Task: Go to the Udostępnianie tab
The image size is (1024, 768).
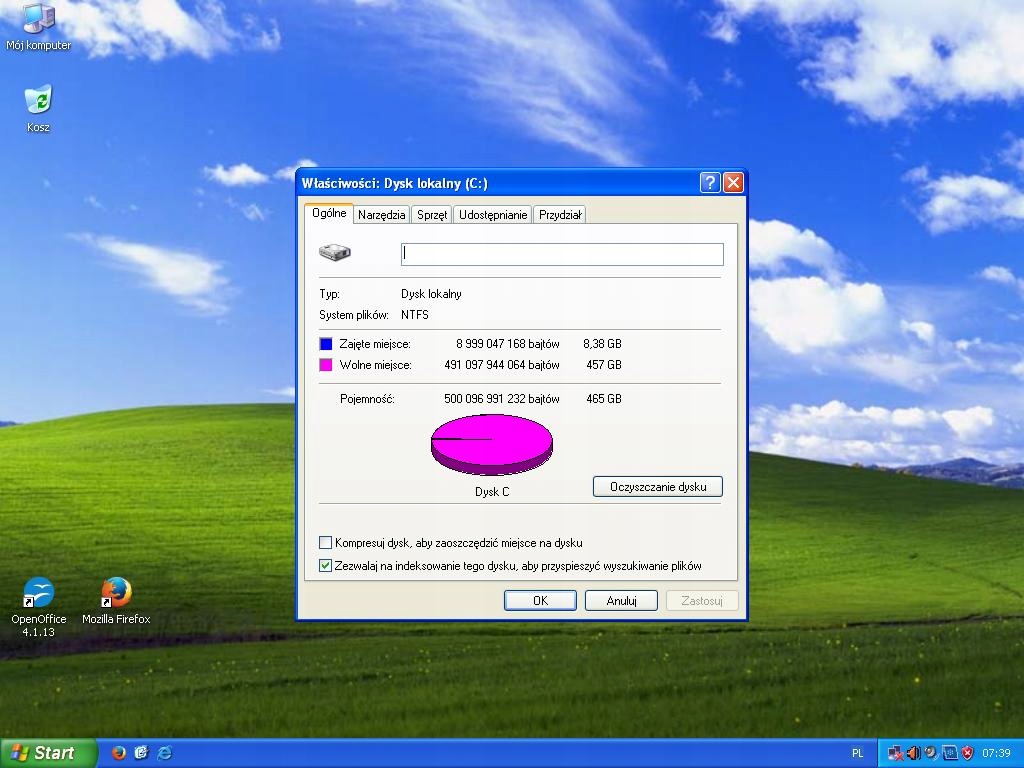Action: click(492, 215)
